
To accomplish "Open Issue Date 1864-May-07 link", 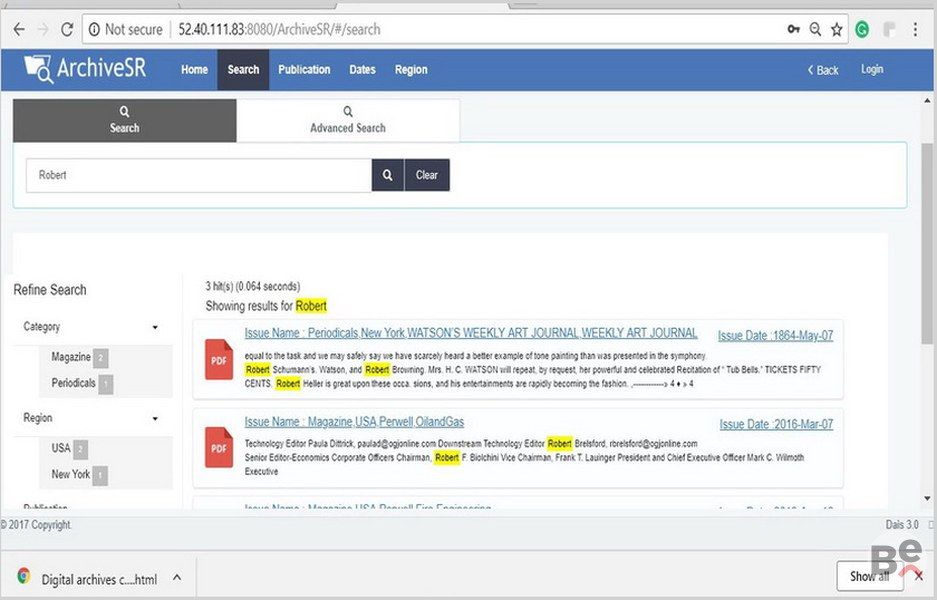I will 775,335.
